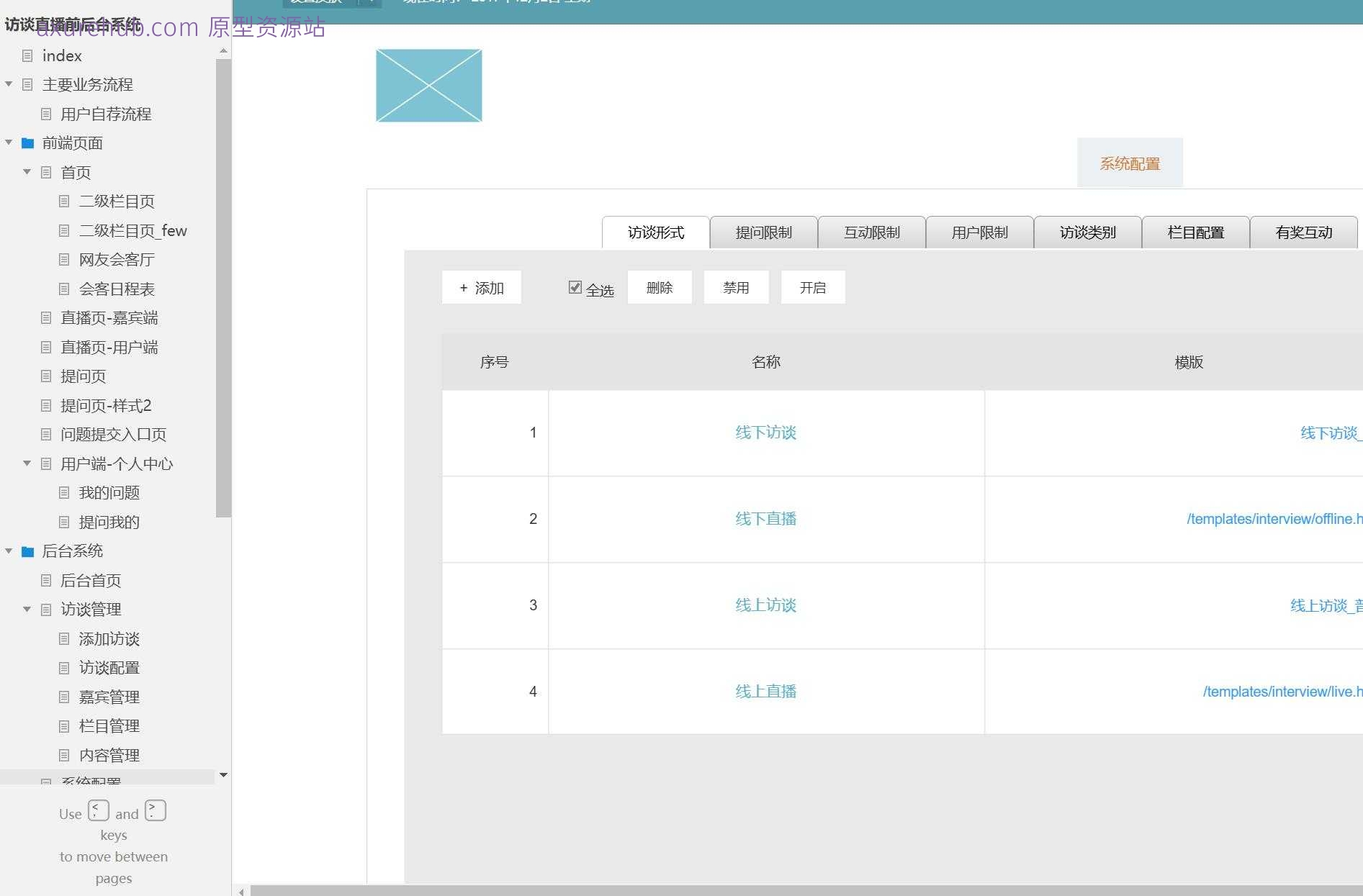Collapse the 用户端-个人中心 tree branch
Image resolution: width=1363 pixels, height=896 pixels.
point(27,463)
